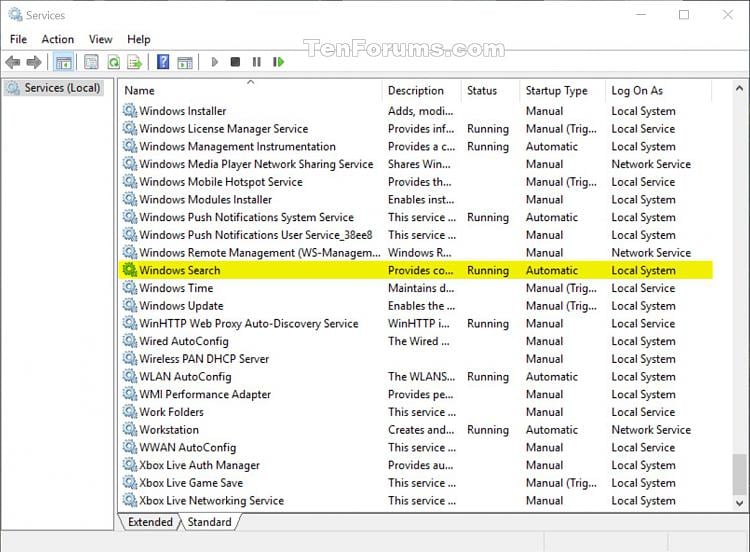This screenshot has height=552, width=750.
Task: Sort by the Status column header
Action: pyautogui.click(x=491, y=90)
